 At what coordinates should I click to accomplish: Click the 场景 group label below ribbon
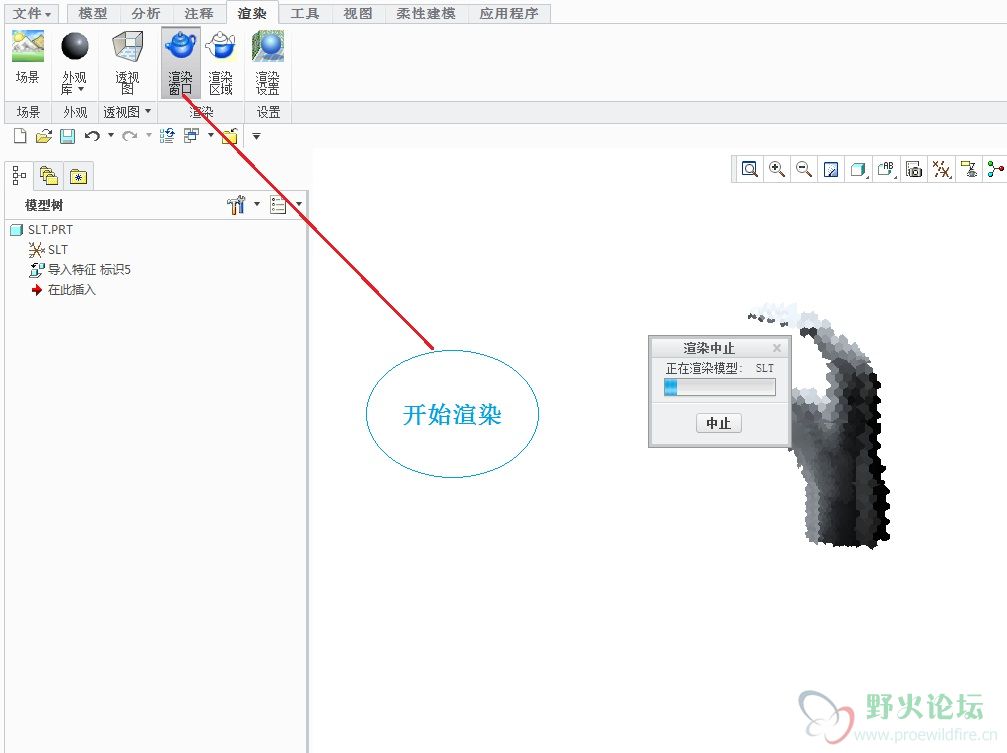(28, 112)
